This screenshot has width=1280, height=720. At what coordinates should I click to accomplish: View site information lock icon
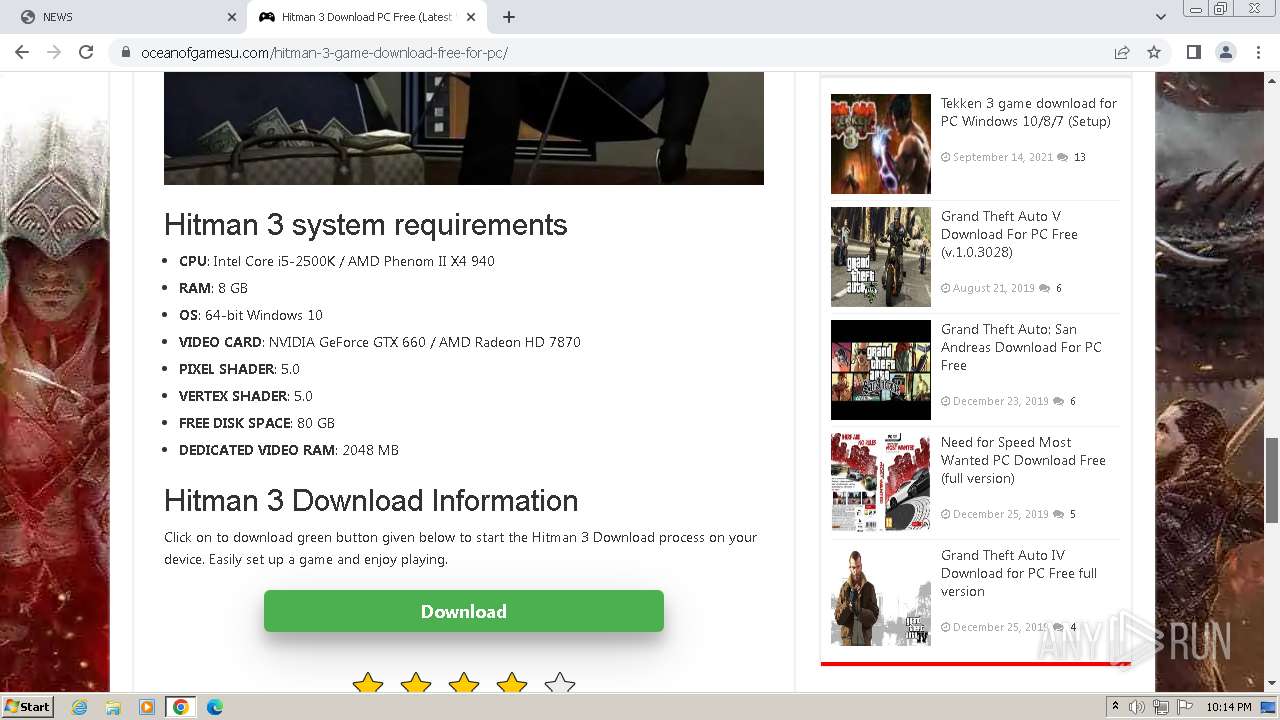click(x=126, y=52)
